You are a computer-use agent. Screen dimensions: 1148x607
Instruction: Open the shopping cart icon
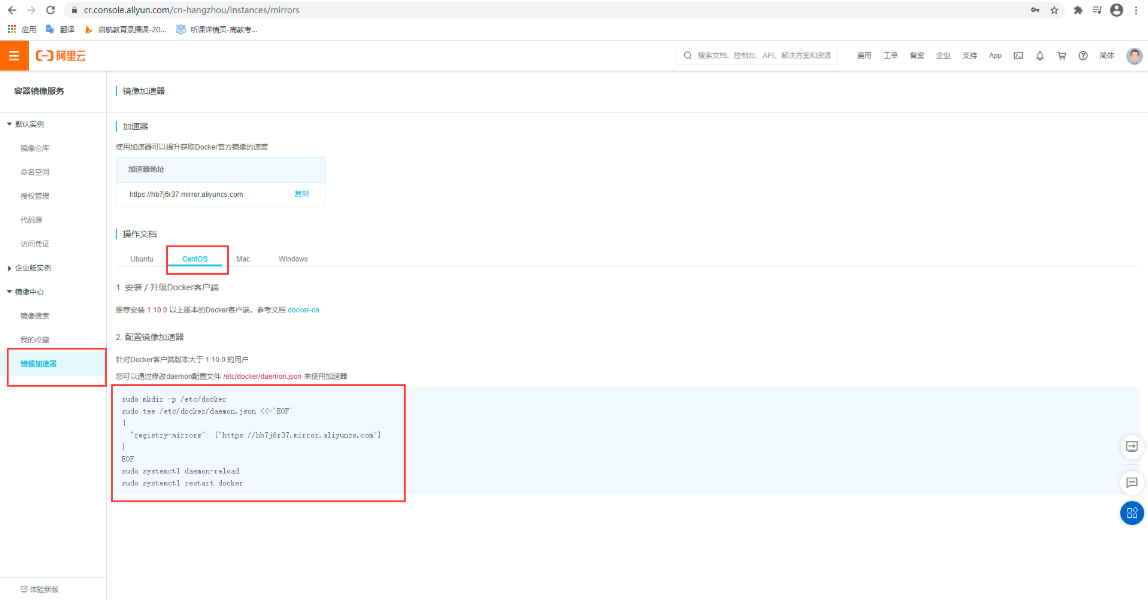point(1062,56)
